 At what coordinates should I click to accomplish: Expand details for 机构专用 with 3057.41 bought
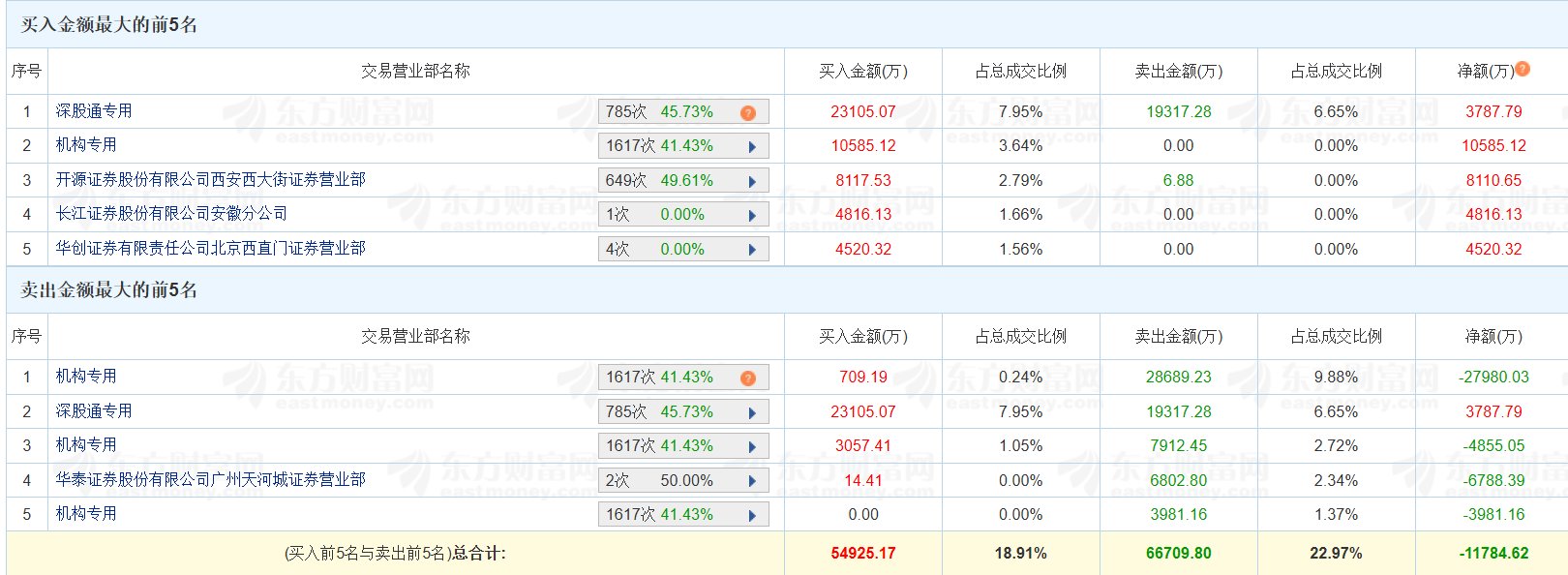pyautogui.click(x=752, y=447)
